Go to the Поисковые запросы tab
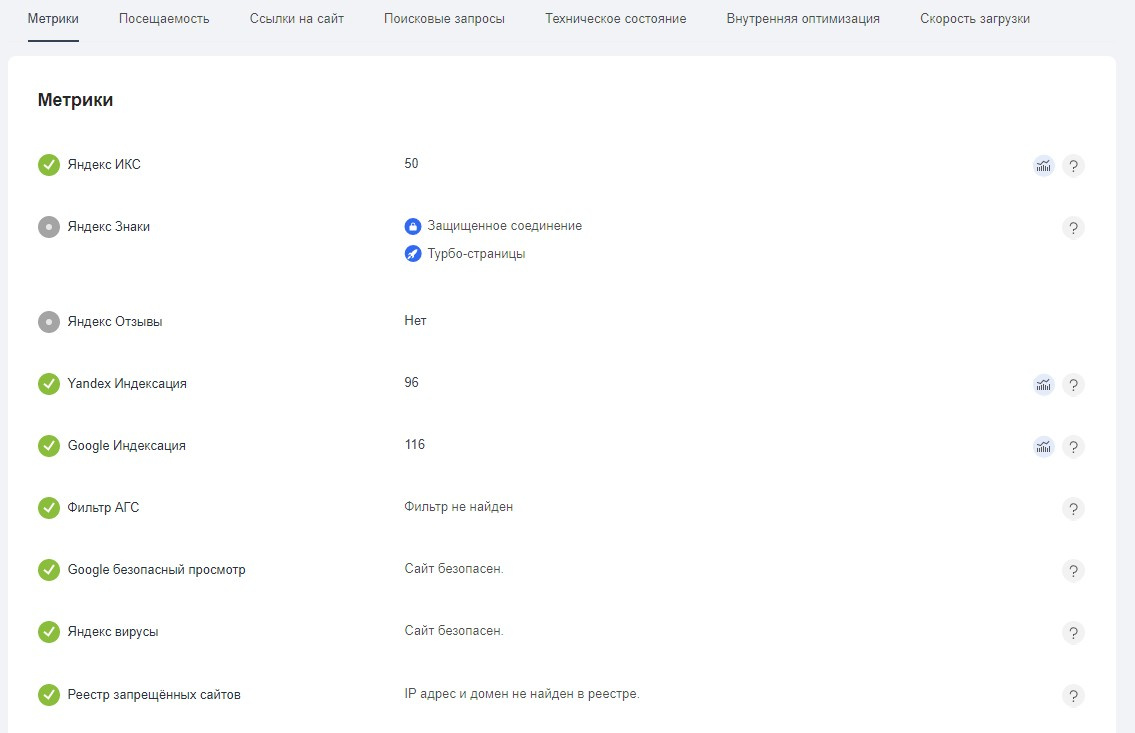 [x=444, y=19]
